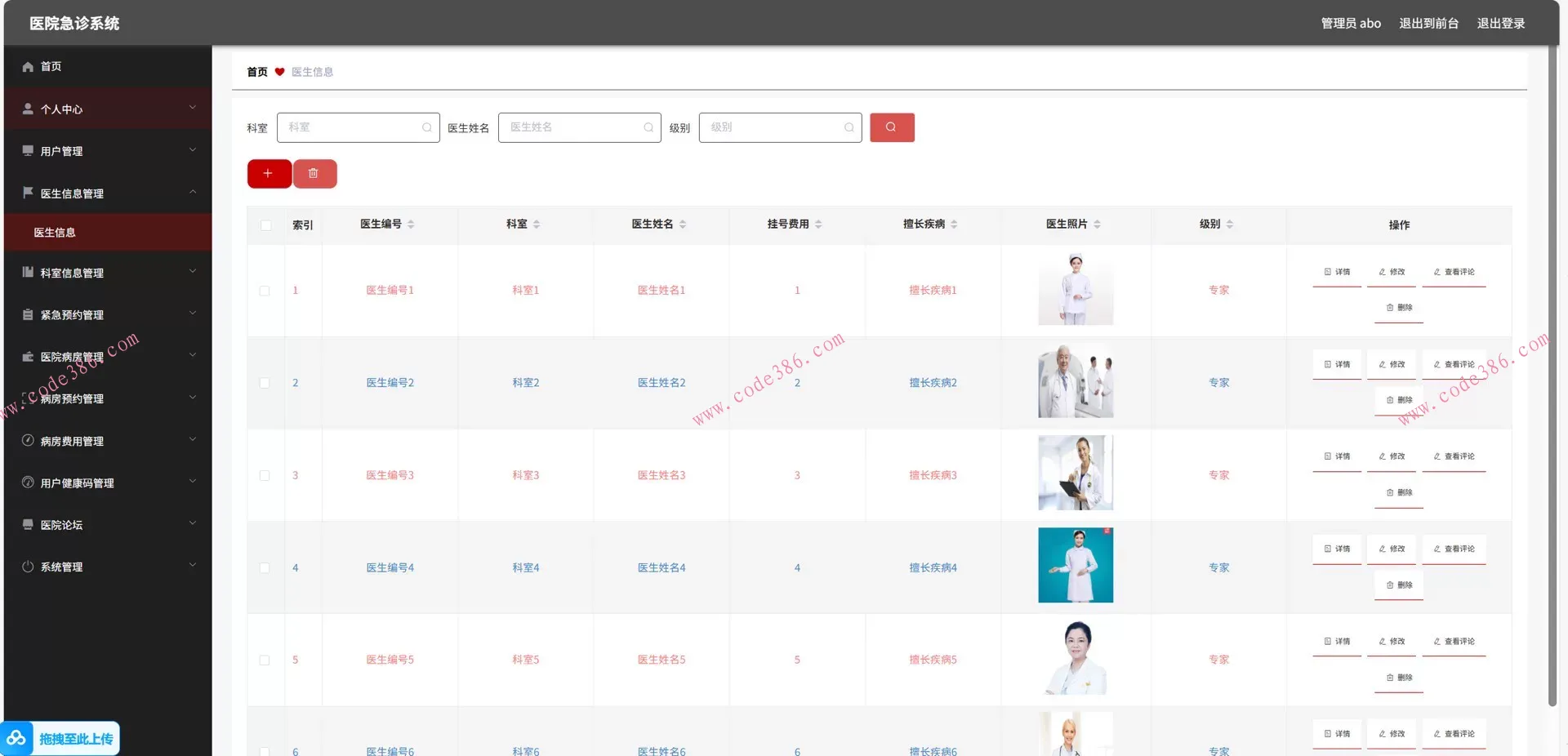The height and width of the screenshot is (756, 1568).
Task: Click the 拖拽至此上传 cloud upload icon
Action: click(16, 739)
